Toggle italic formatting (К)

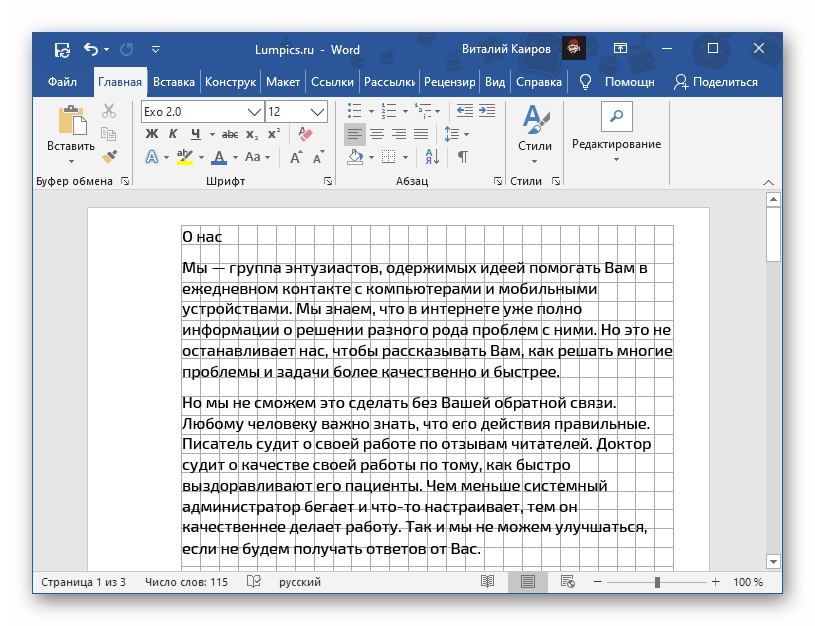(173, 134)
